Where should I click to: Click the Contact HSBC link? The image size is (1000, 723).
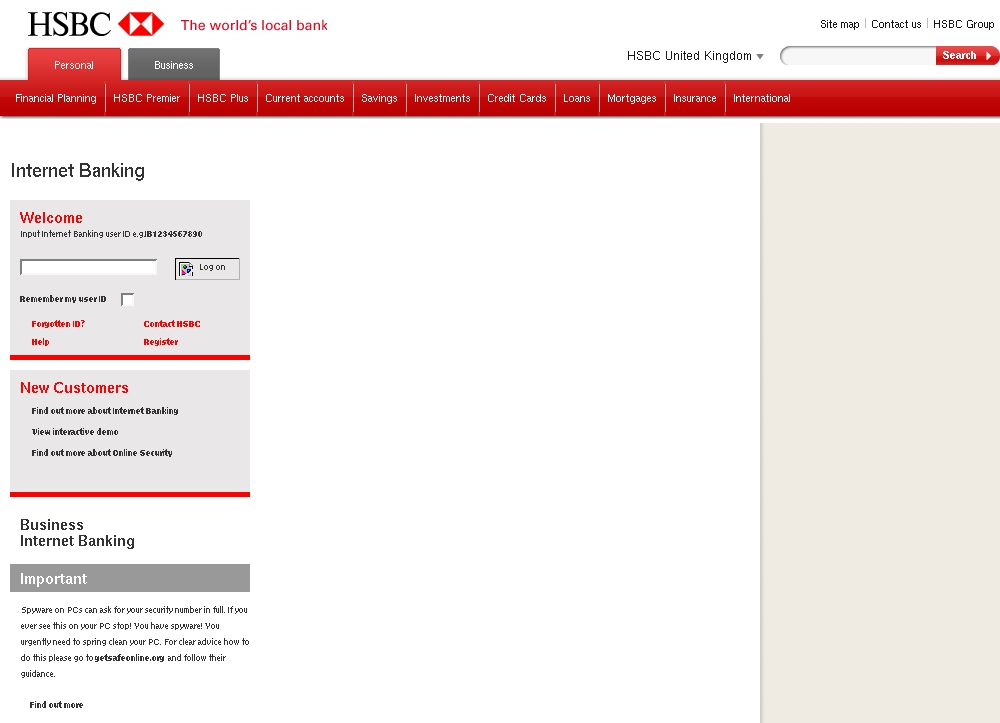click(172, 324)
